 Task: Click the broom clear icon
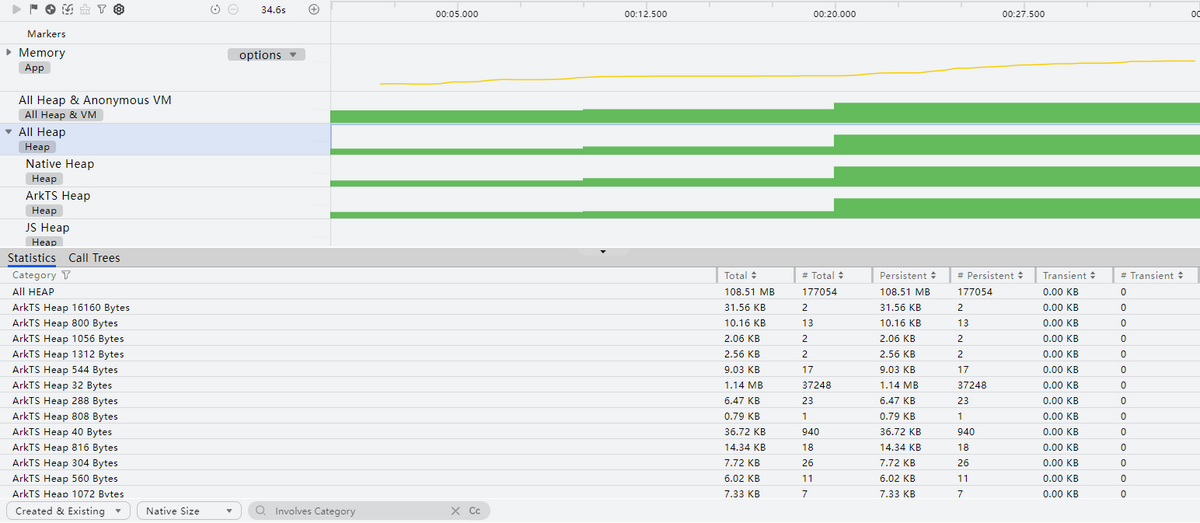coord(84,9)
